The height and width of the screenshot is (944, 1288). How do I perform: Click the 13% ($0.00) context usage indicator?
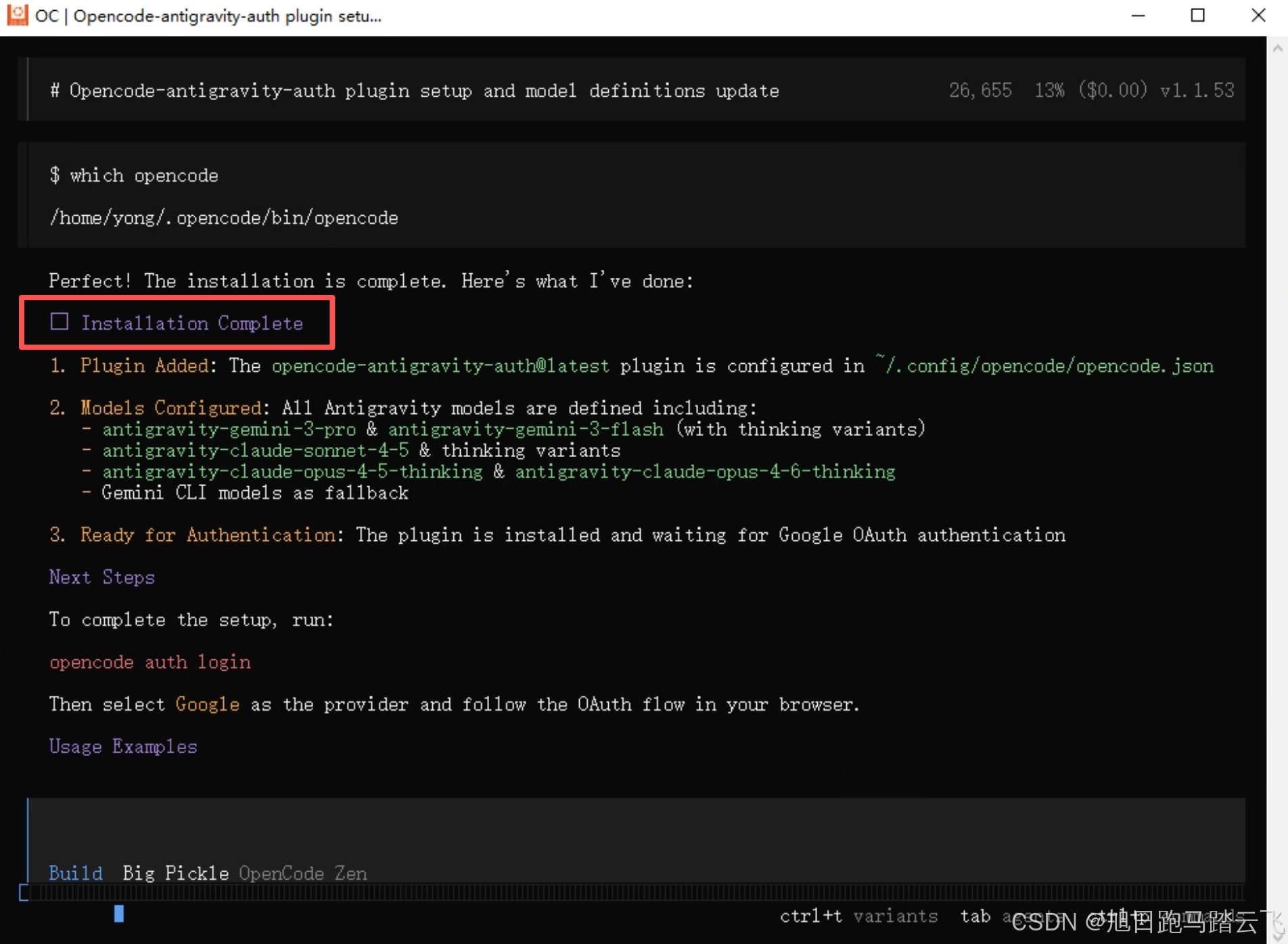tap(1090, 90)
